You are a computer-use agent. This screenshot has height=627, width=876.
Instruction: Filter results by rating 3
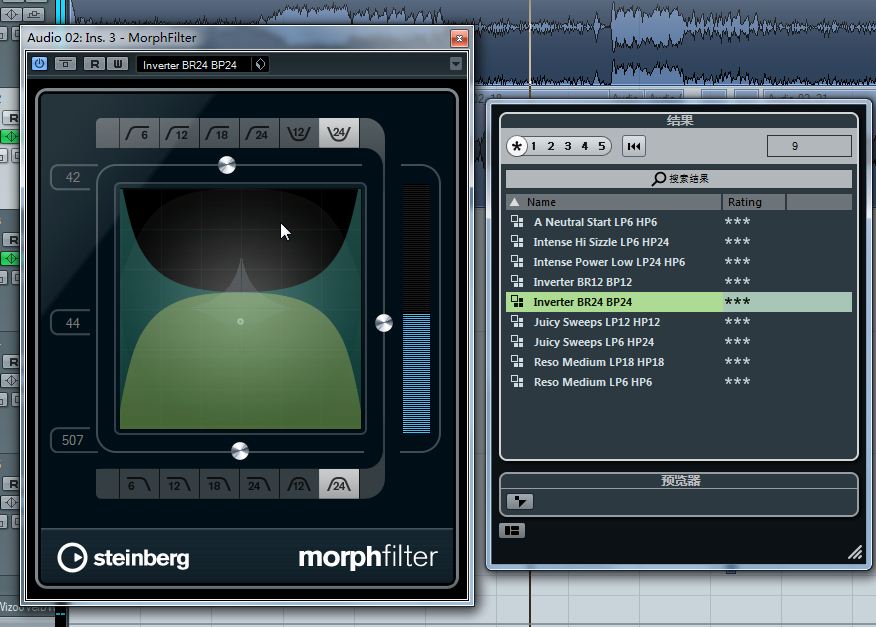point(568,146)
